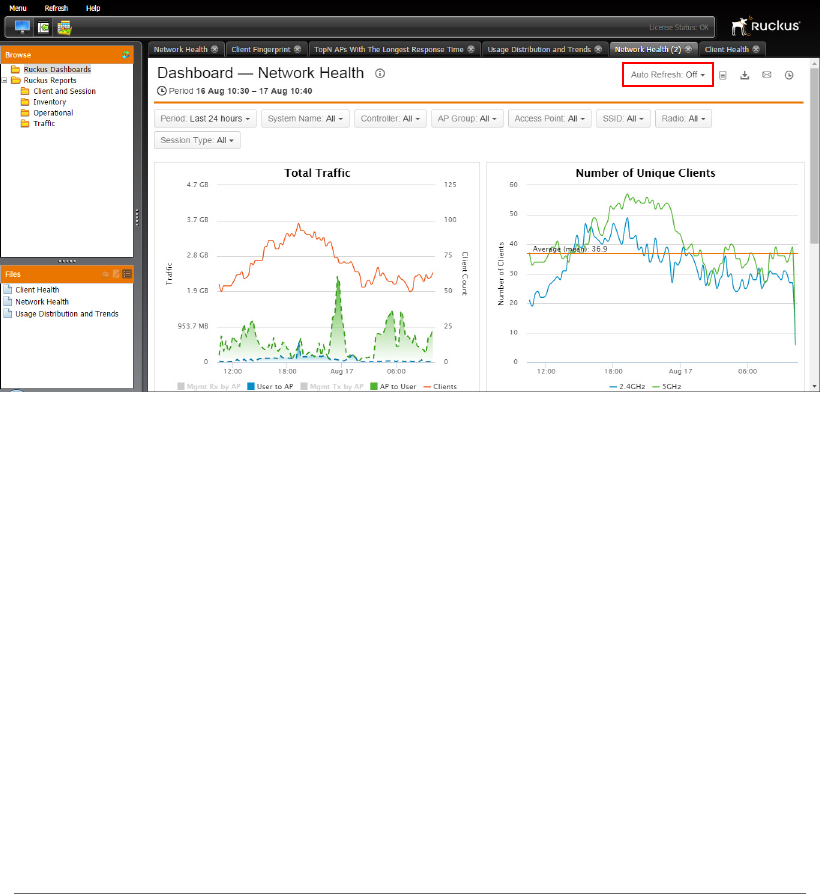
Task: Refresh the Browse panel using its green icon
Action: point(125,55)
